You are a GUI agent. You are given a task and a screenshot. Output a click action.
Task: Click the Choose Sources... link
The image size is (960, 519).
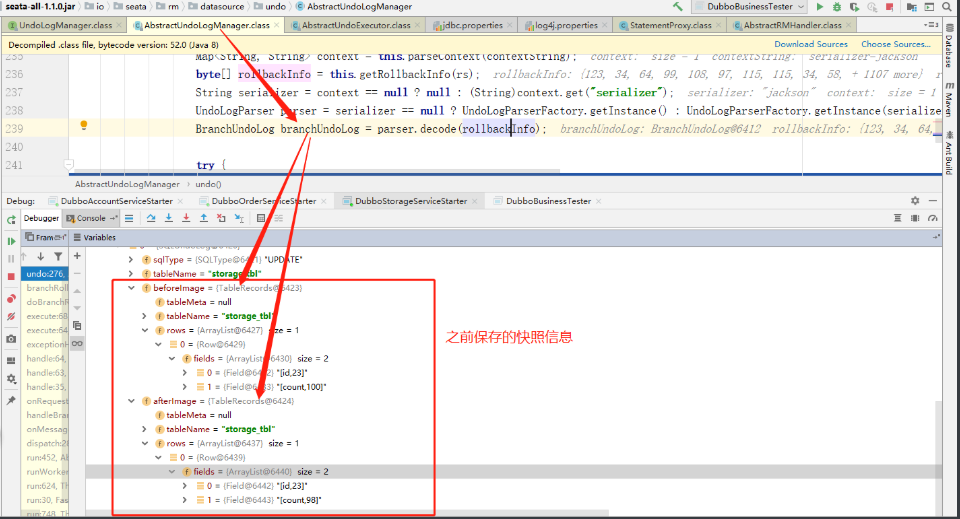(x=896, y=44)
